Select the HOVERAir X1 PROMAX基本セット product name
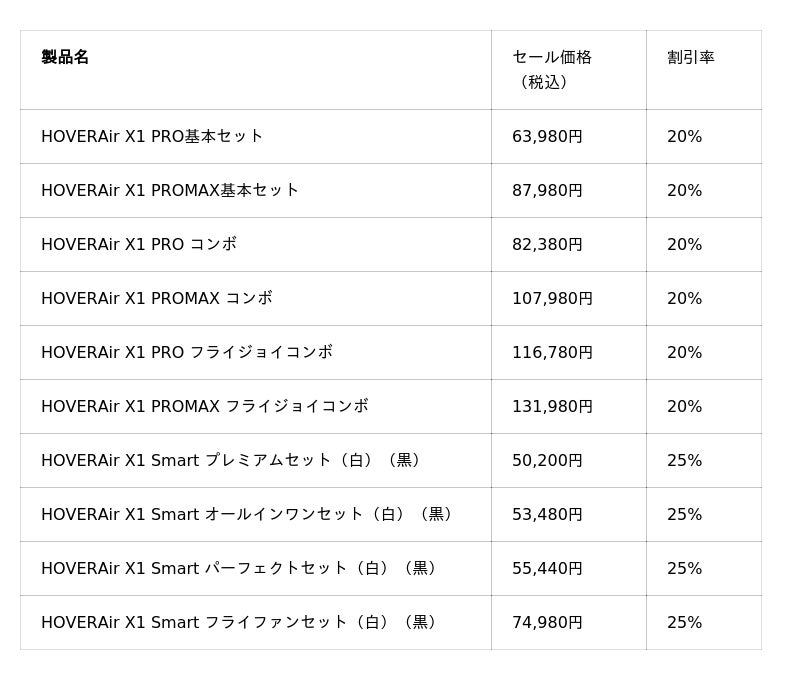The width and height of the screenshot is (800, 680). [170, 190]
